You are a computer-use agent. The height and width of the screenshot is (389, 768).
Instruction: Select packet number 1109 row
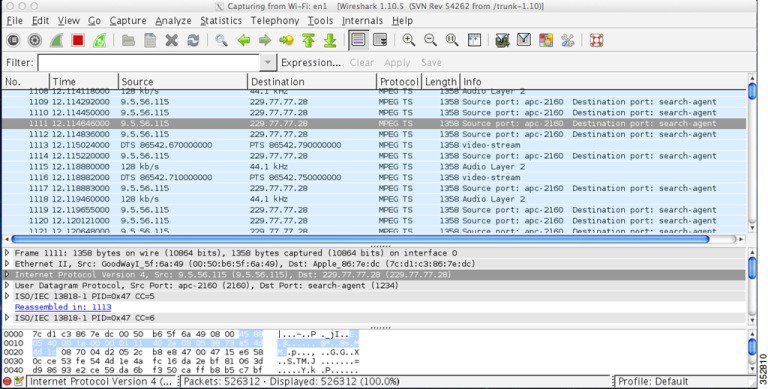tap(374, 102)
